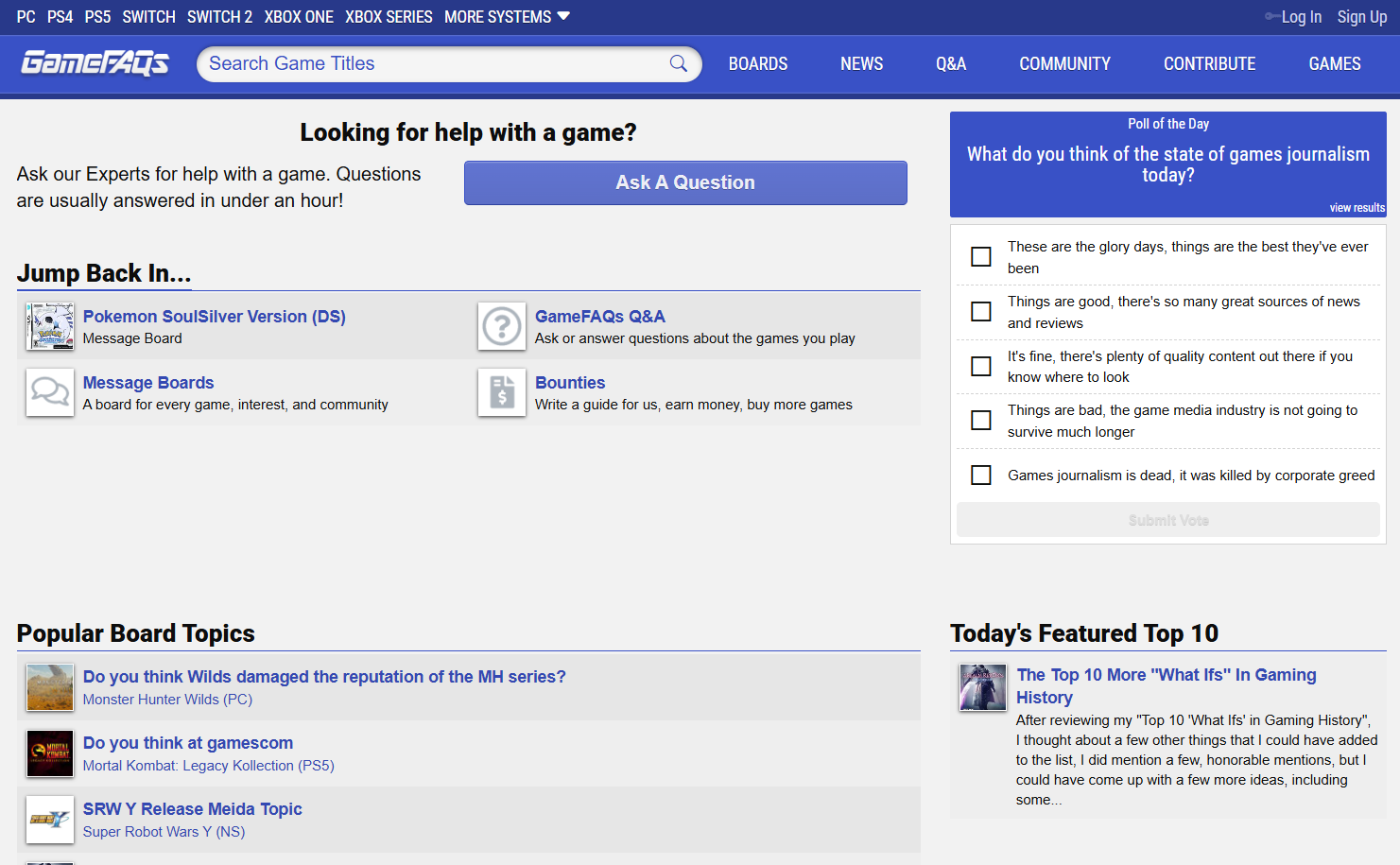This screenshot has width=1400, height=865.
Task: Open the Super Robot Wars Y thumbnail
Action: click(50, 820)
